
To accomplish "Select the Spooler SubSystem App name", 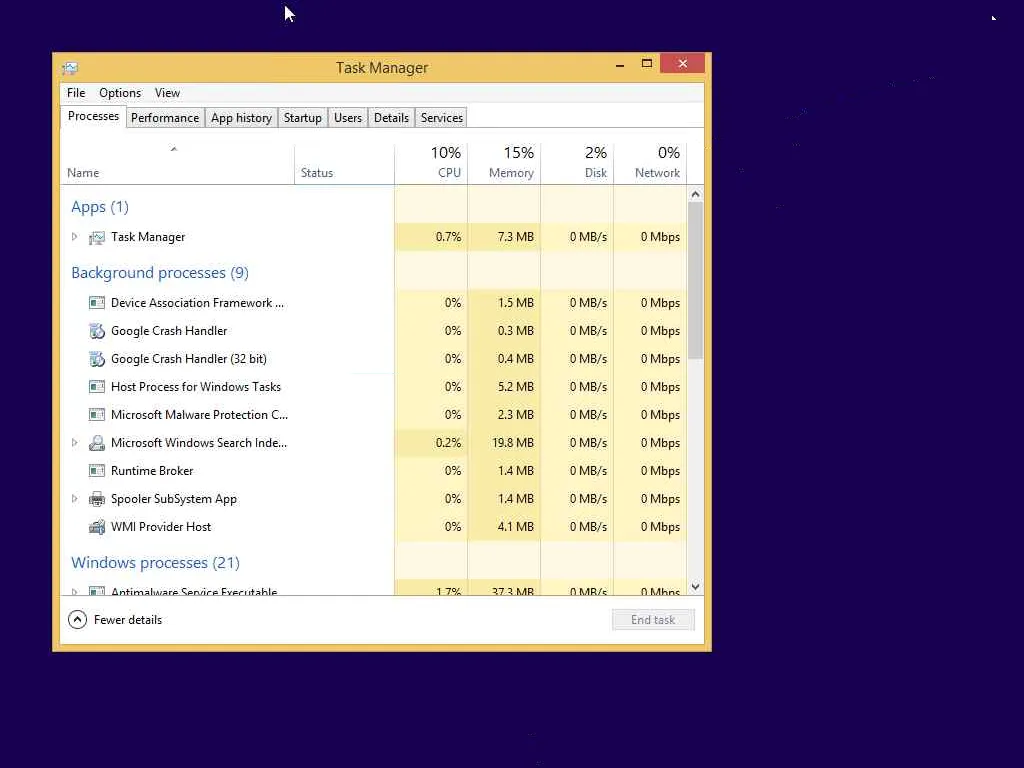I will coord(174,499).
